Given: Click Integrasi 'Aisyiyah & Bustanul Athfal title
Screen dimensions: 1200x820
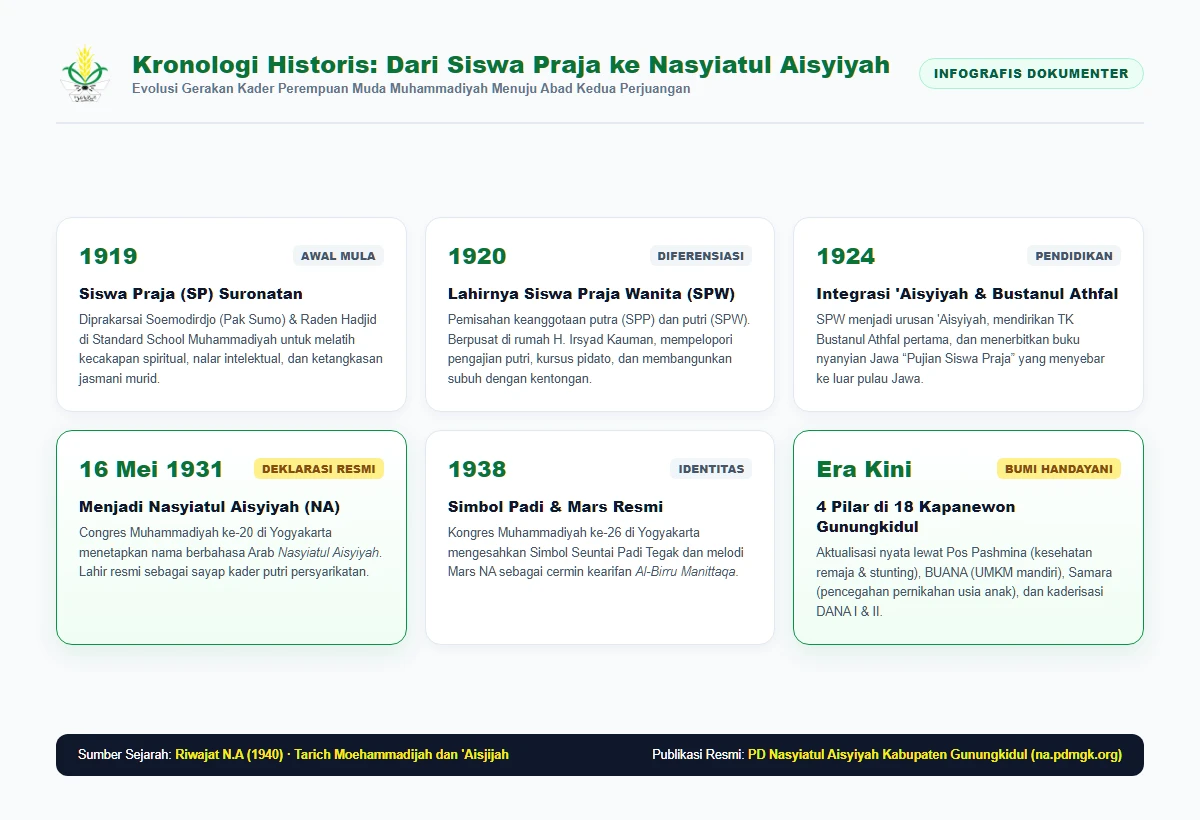Looking at the screenshot, I should click(967, 294).
